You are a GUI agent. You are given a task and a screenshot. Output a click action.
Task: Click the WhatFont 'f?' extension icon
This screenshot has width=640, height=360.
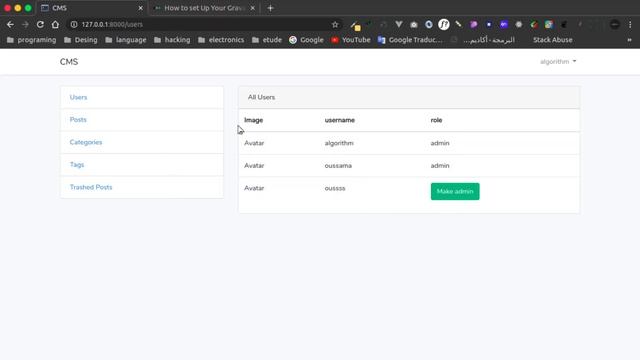[444, 24]
